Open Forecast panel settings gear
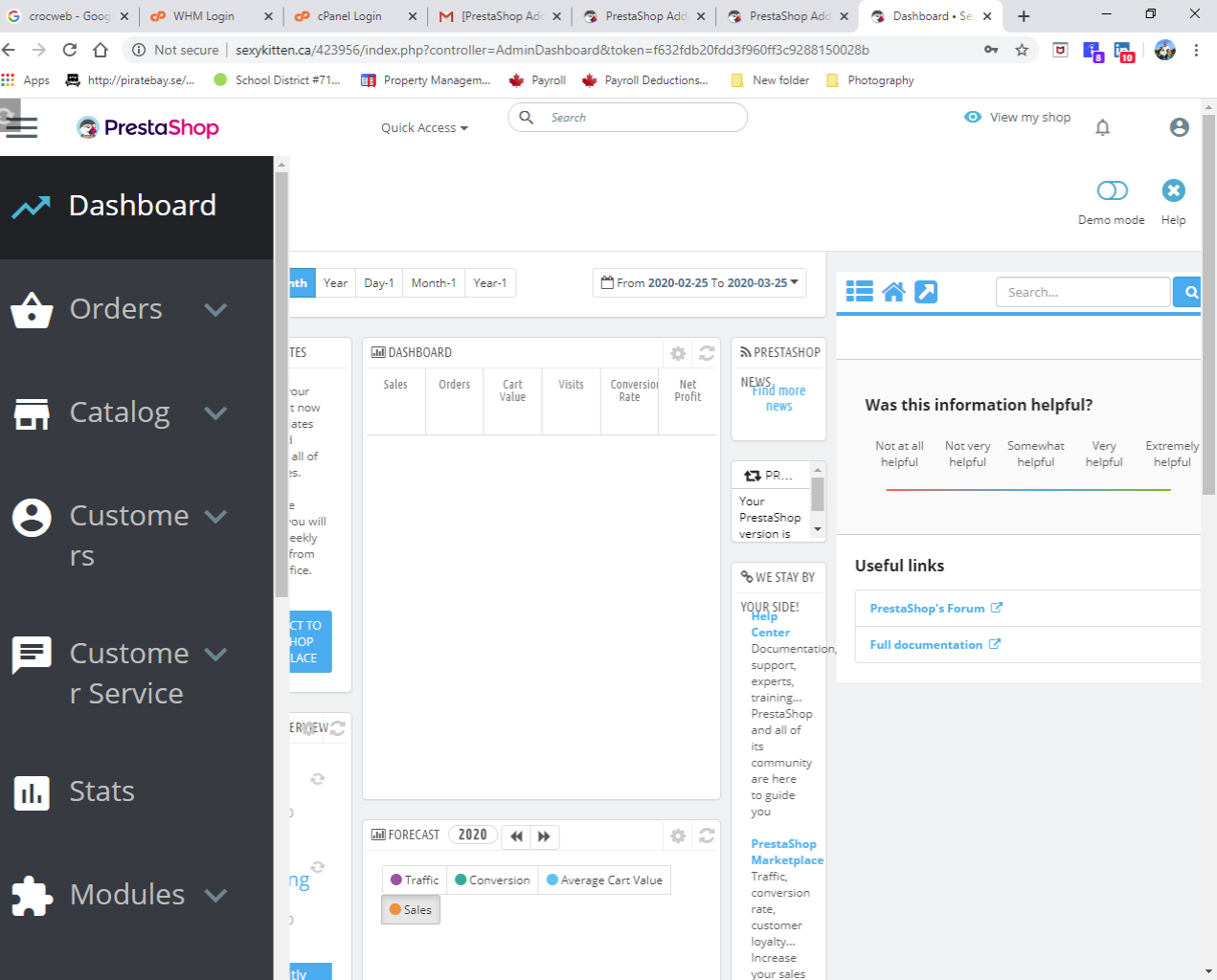1217x980 pixels. coord(678,835)
